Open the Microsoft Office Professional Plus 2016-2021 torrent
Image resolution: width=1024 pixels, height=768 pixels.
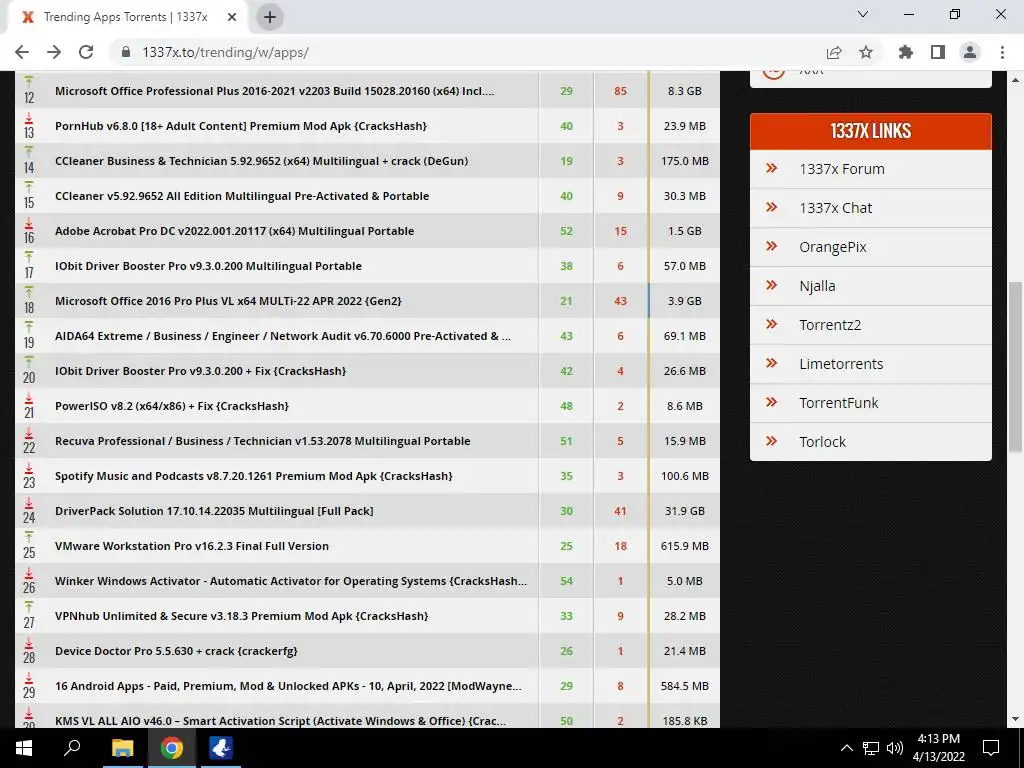click(x=274, y=91)
